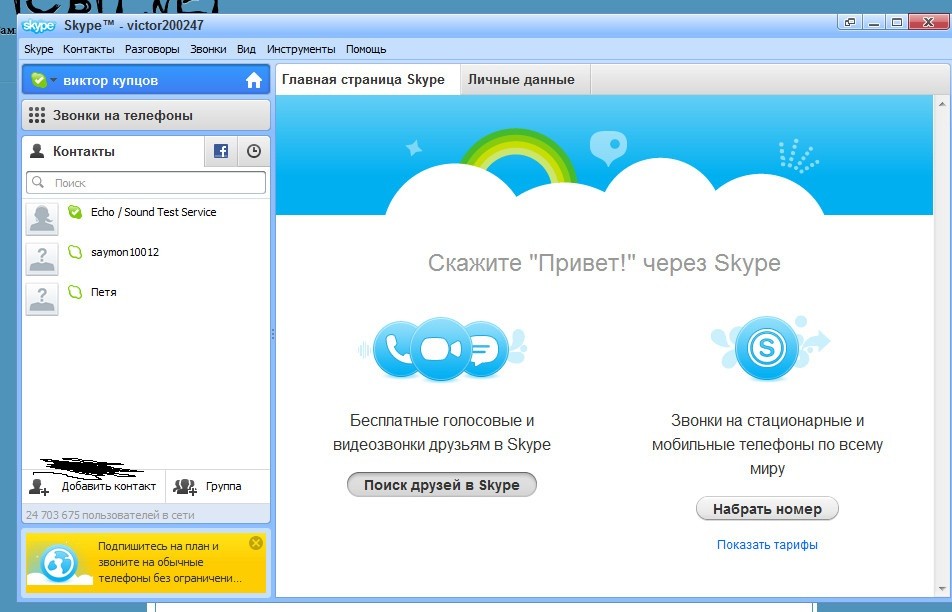Open the recent history clock tab
952x612 pixels.
(253, 151)
